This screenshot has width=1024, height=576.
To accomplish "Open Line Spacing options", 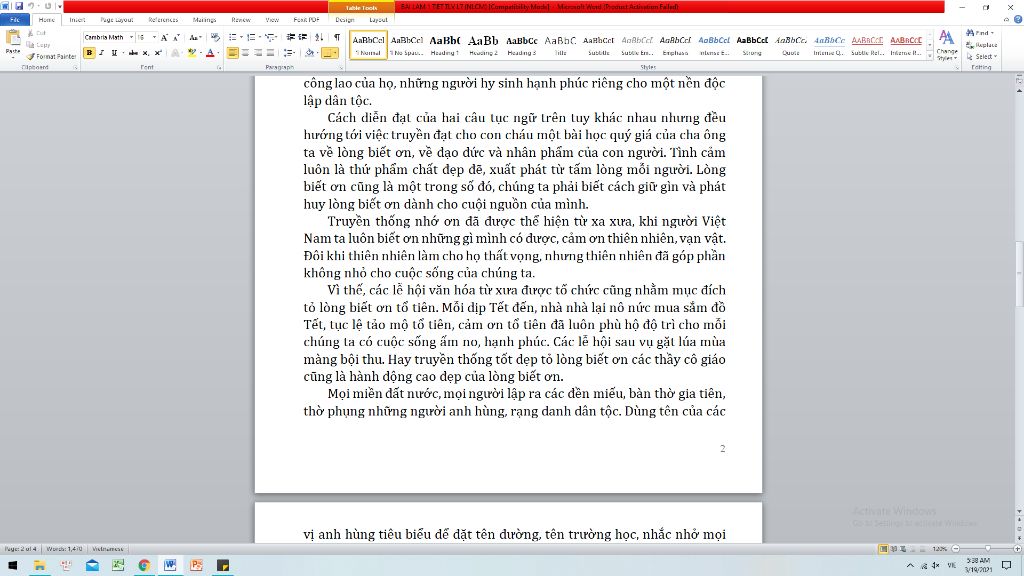I will 289,53.
